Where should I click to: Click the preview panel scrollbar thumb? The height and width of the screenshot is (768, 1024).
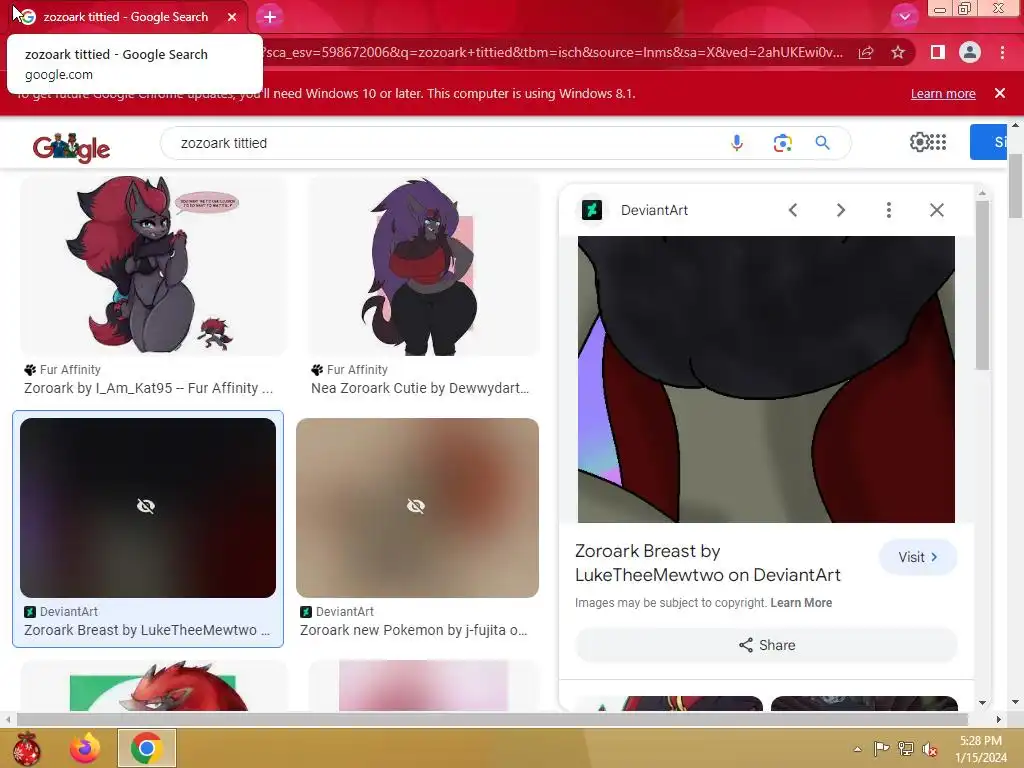click(982, 285)
